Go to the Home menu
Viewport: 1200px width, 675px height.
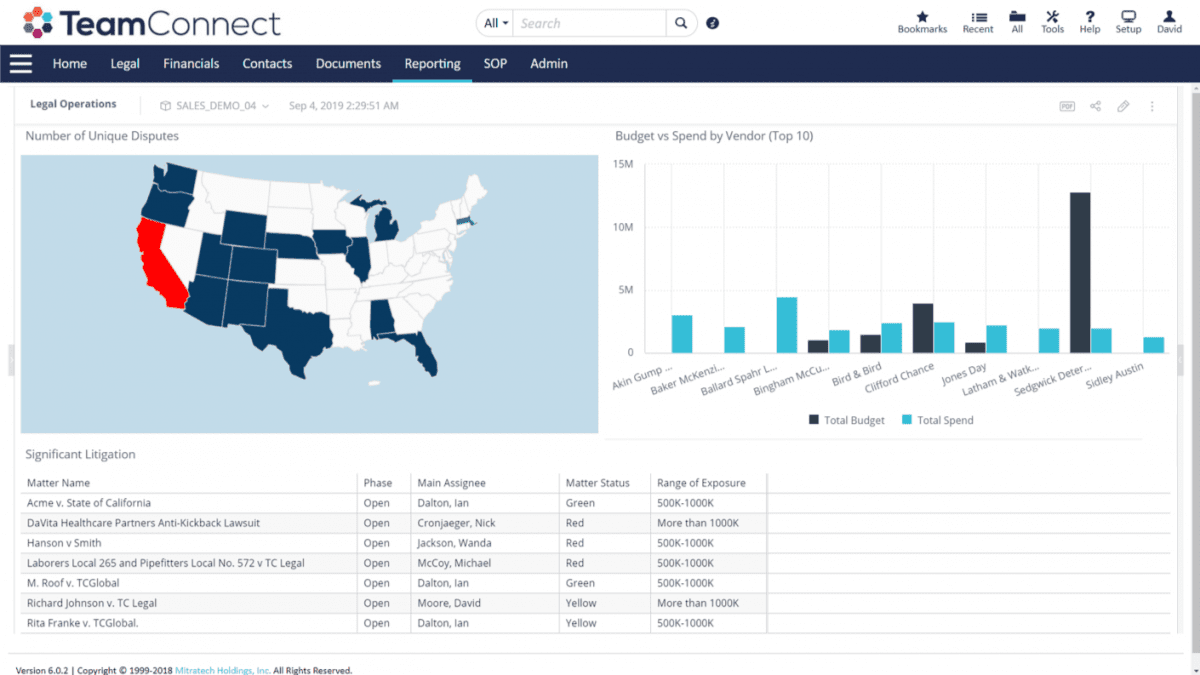point(69,63)
